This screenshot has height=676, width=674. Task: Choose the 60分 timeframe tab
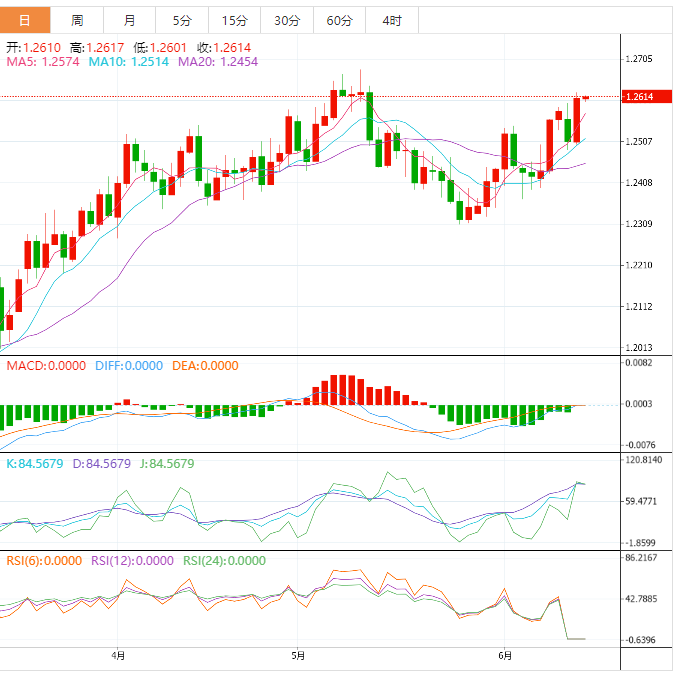coord(339,20)
